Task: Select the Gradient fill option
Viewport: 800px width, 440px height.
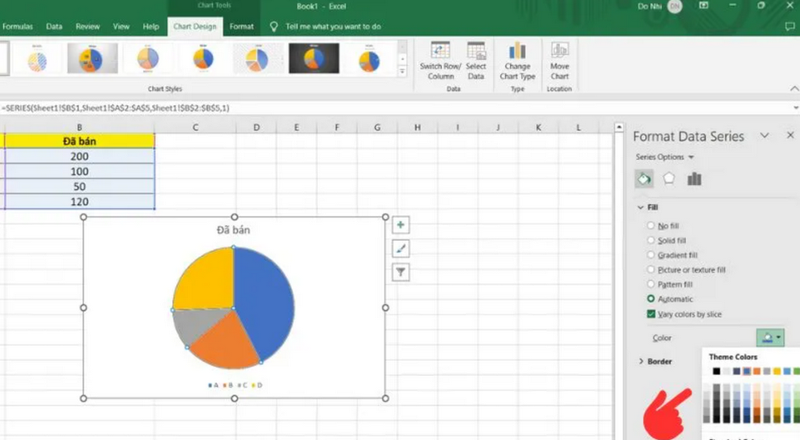Action: (x=651, y=255)
